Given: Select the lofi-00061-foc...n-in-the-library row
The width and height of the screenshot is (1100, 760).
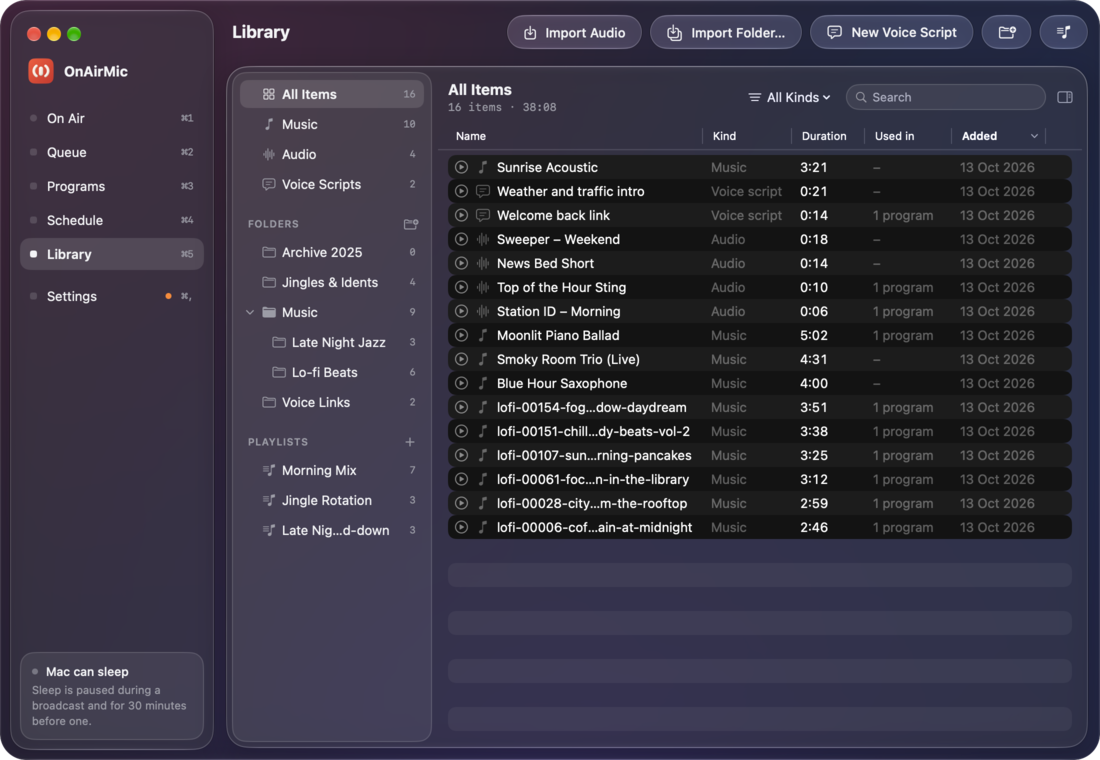Looking at the screenshot, I should pos(760,479).
